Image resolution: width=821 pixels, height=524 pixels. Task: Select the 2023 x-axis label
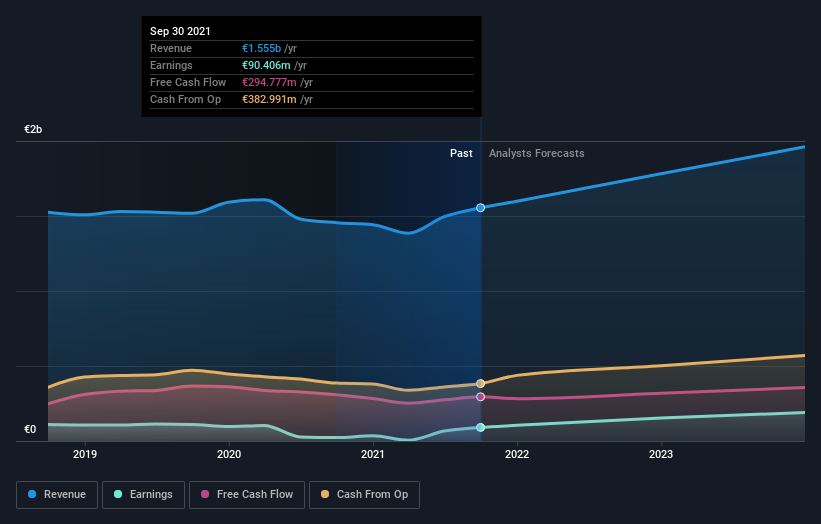pos(661,454)
